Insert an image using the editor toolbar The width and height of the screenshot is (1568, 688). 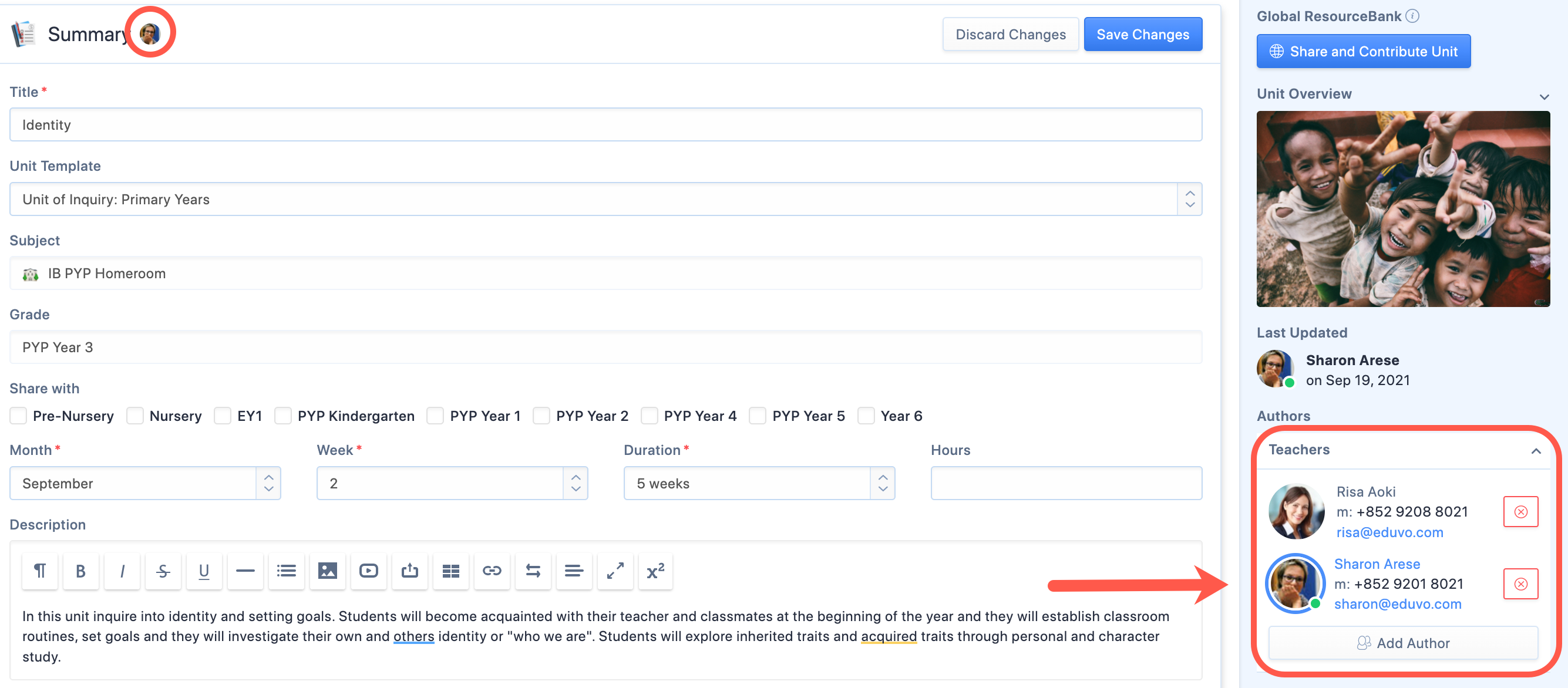[328, 571]
